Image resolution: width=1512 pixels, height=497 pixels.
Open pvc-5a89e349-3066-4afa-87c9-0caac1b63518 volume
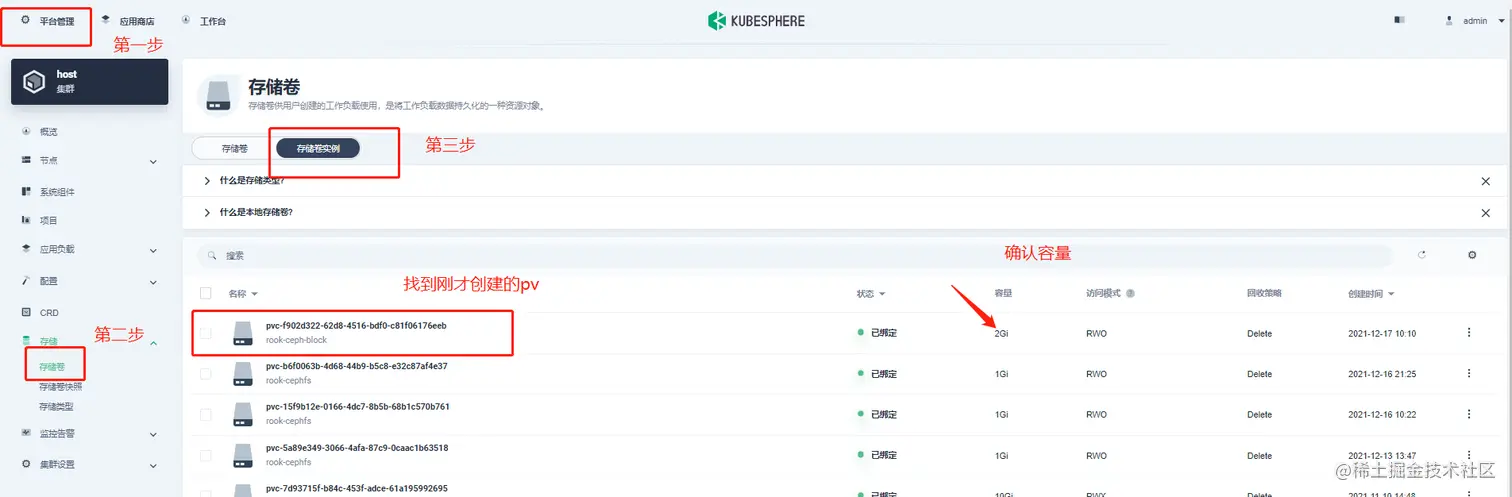click(x=357, y=448)
